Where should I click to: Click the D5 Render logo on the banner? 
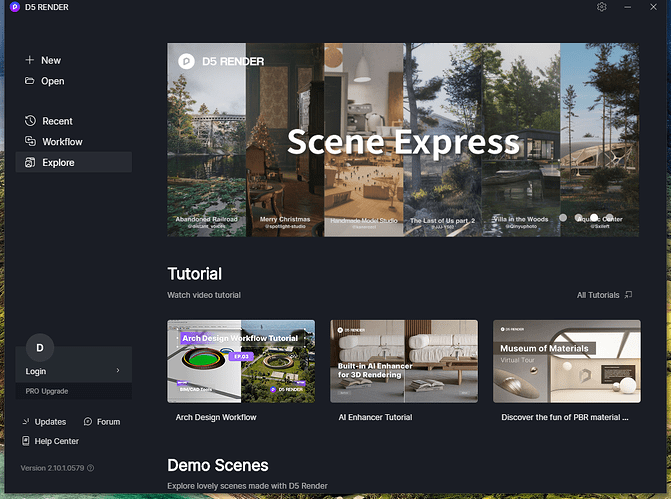coord(186,61)
